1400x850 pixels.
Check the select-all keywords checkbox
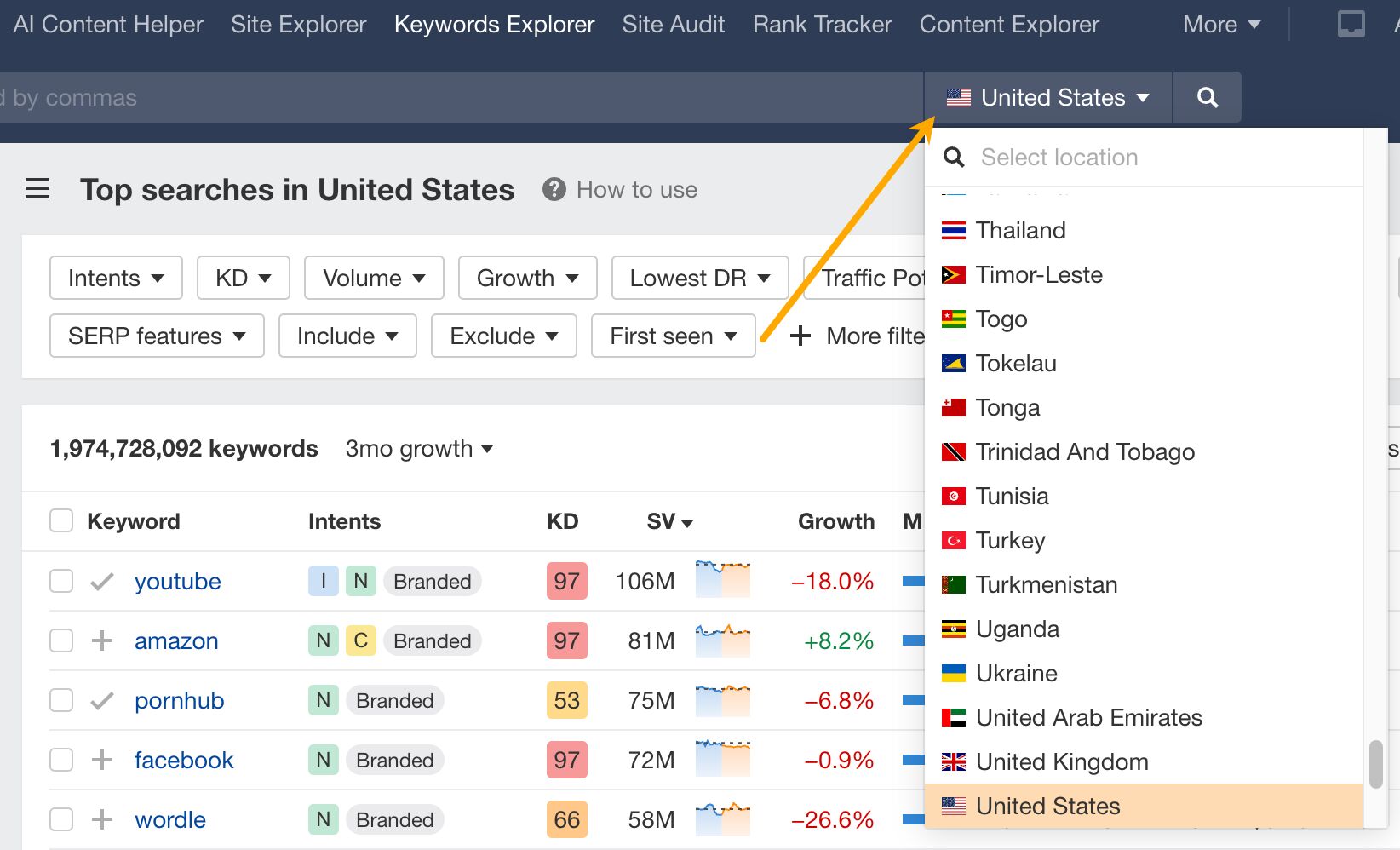60,520
